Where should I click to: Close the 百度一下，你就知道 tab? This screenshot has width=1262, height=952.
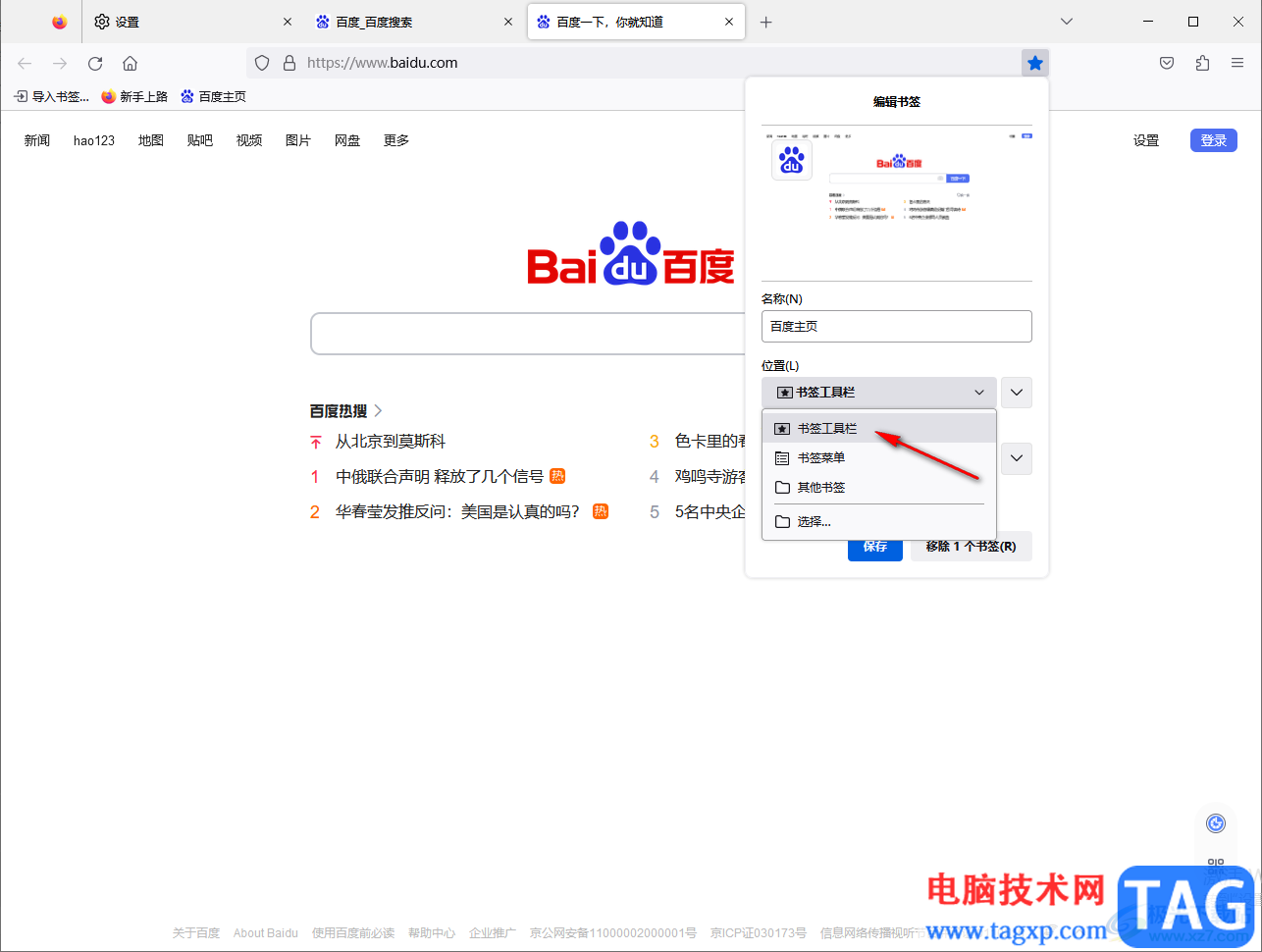click(x=729, y=22)
